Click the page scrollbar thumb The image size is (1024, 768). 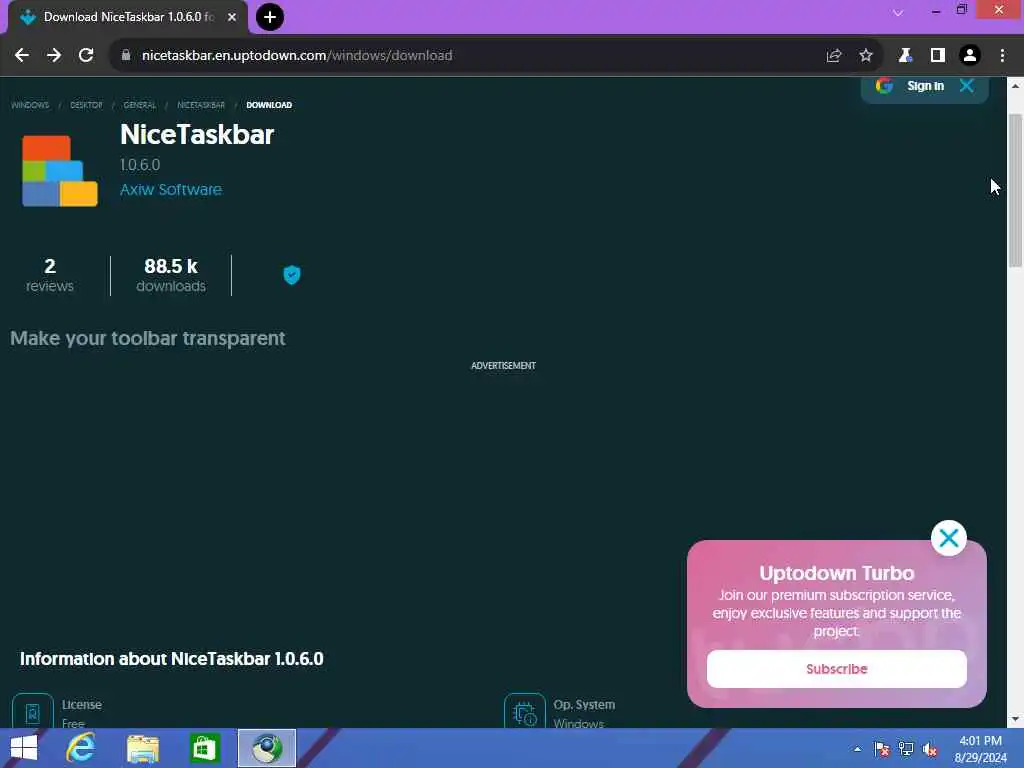pyautogui.click(x=1015, y=190)
